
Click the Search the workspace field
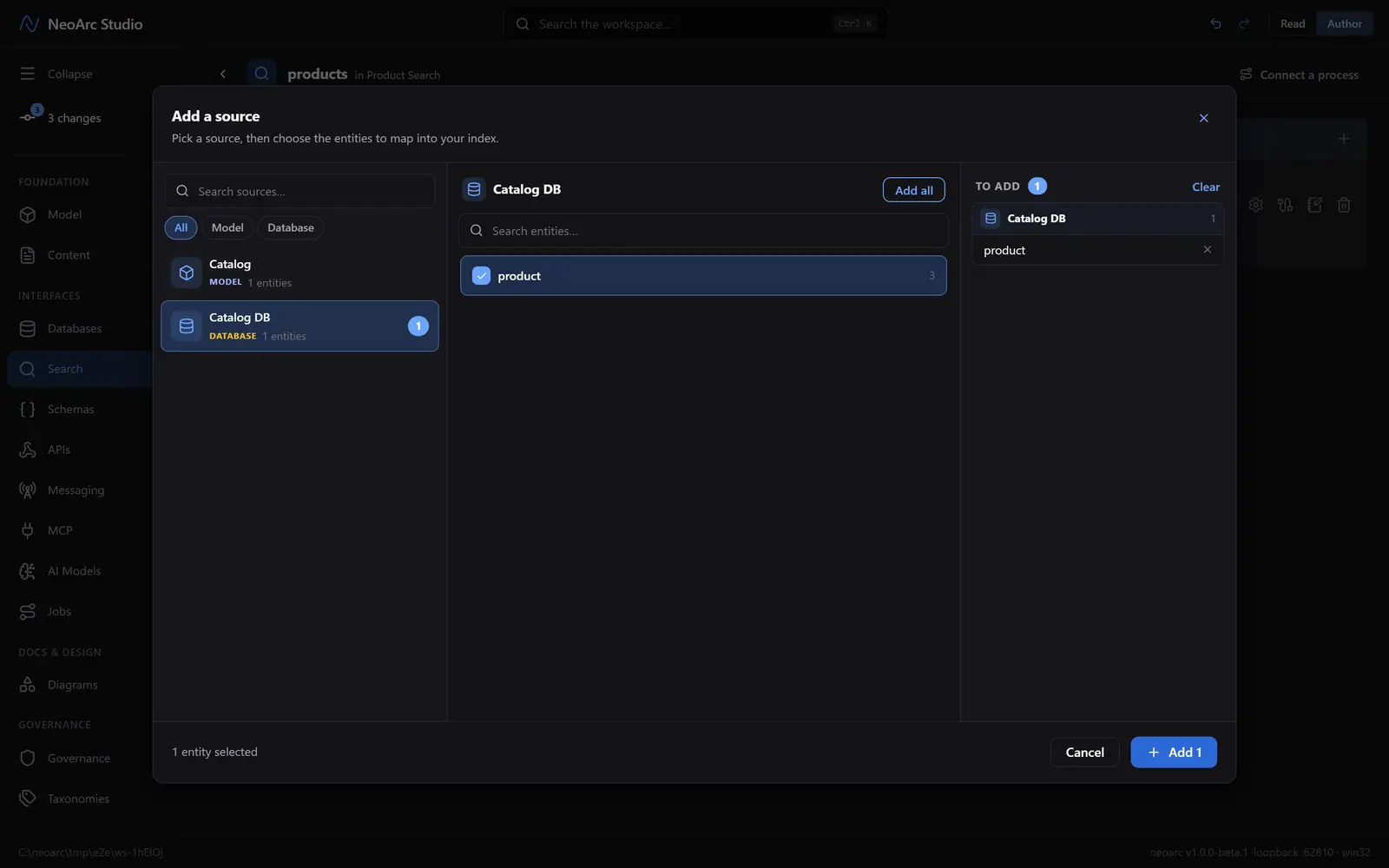tap(695, 24)
